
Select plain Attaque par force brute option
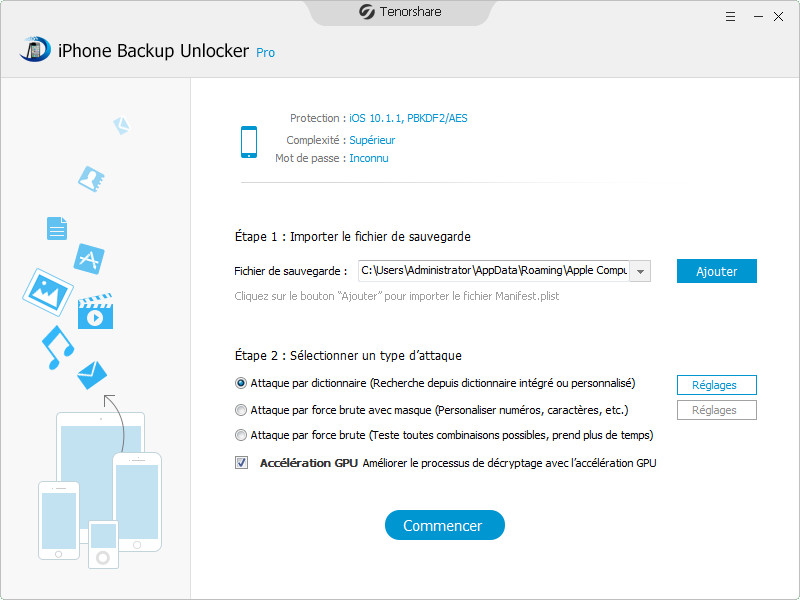click(241, 435)
